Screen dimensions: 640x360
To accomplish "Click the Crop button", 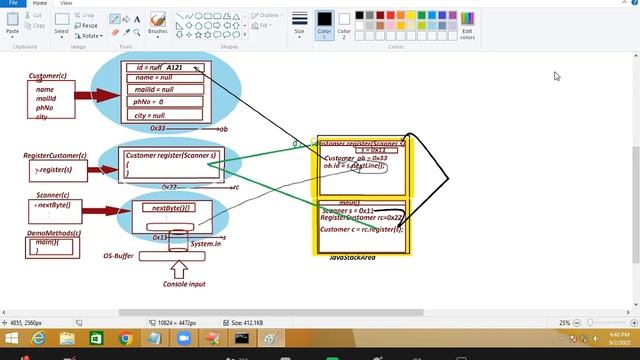I will 84,16.
